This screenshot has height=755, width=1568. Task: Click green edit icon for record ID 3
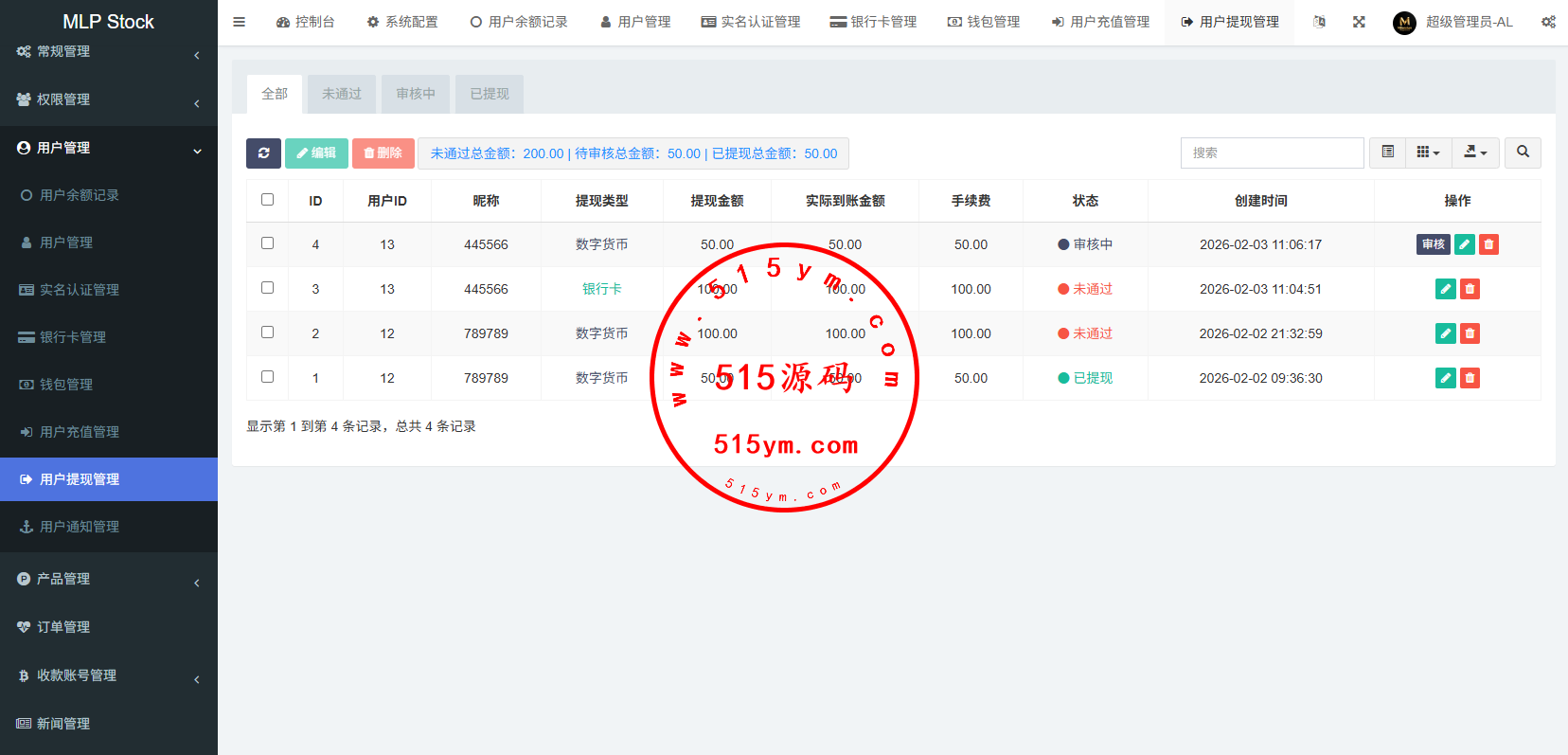[1445, 289]
